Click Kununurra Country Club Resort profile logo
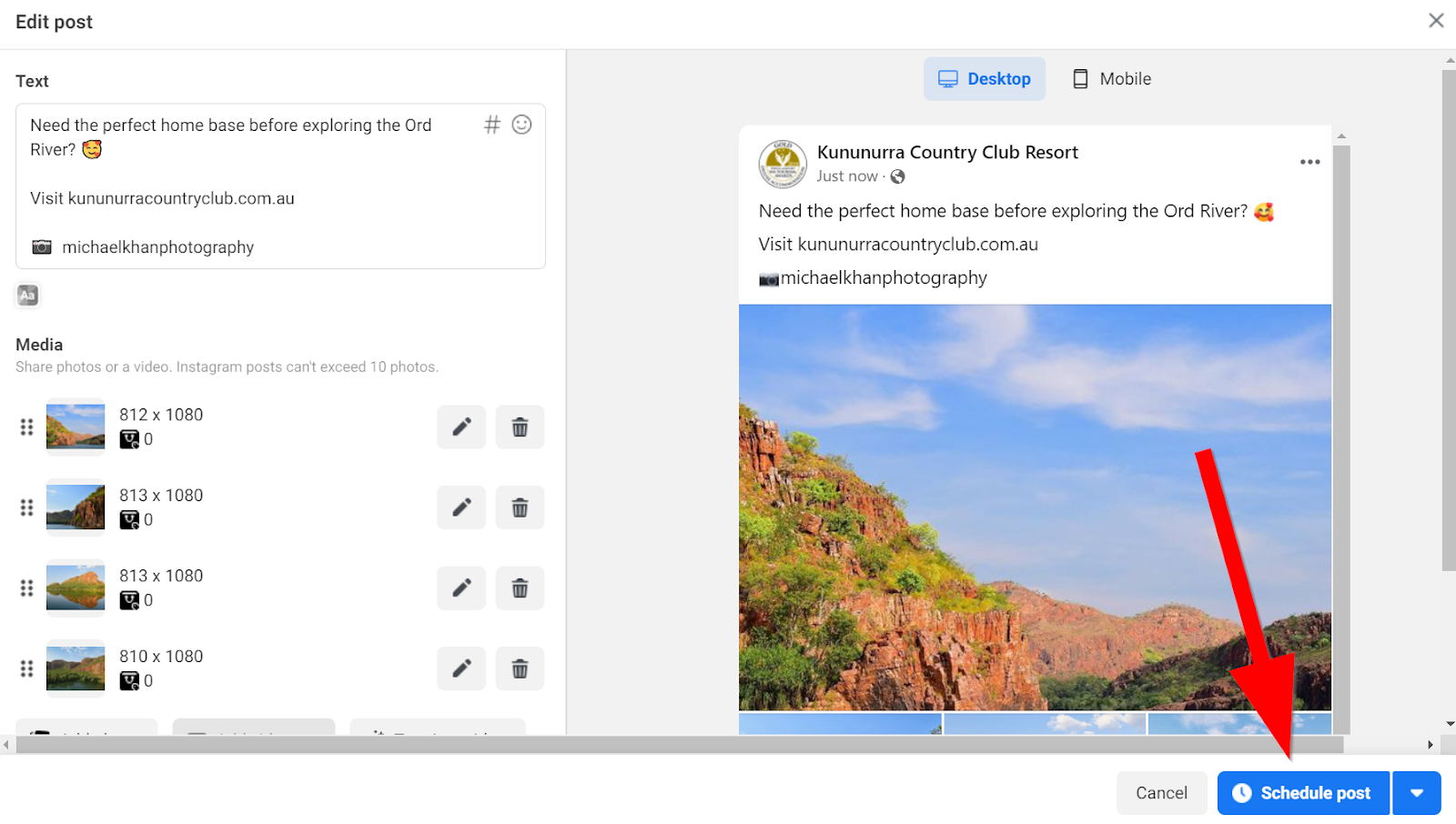The image size is (1456, 824). tap(783, 164)
